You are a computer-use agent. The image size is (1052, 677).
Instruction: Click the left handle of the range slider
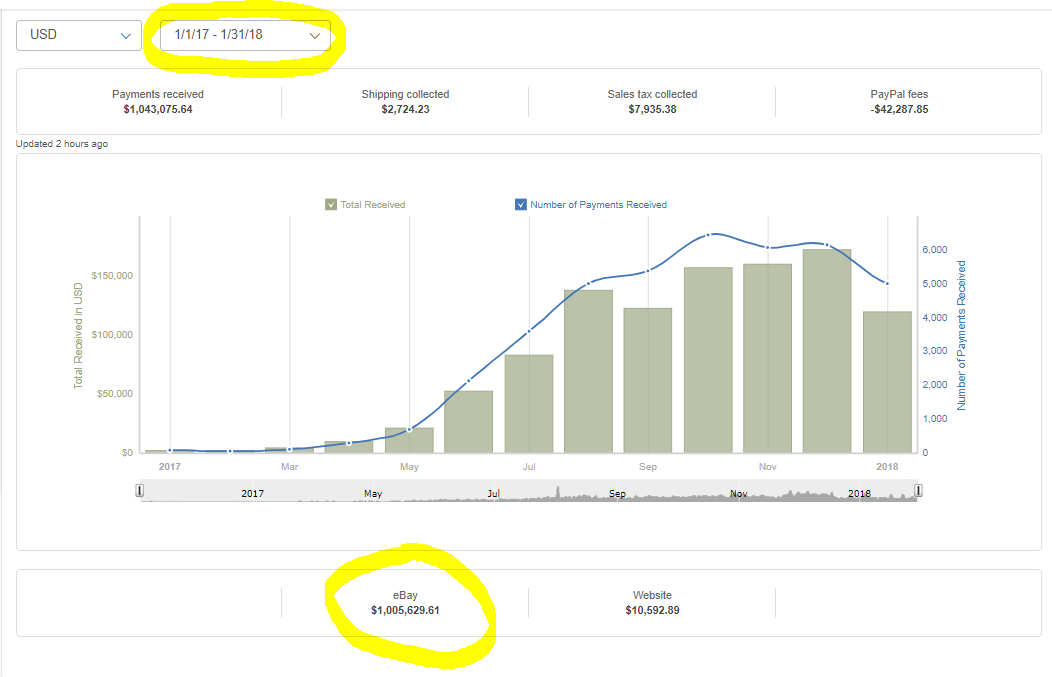[140, 490]
